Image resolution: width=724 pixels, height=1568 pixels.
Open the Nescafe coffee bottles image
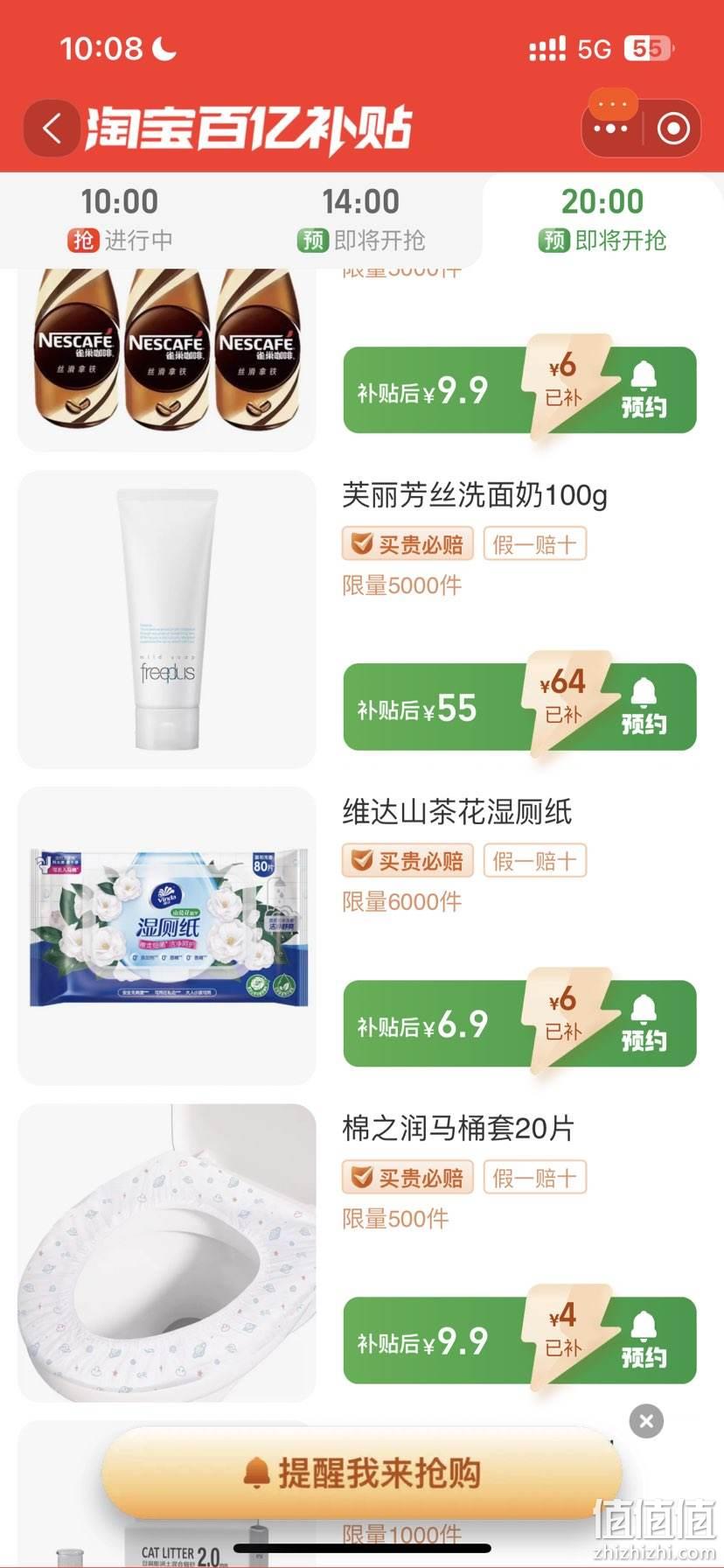click(167, 359)
